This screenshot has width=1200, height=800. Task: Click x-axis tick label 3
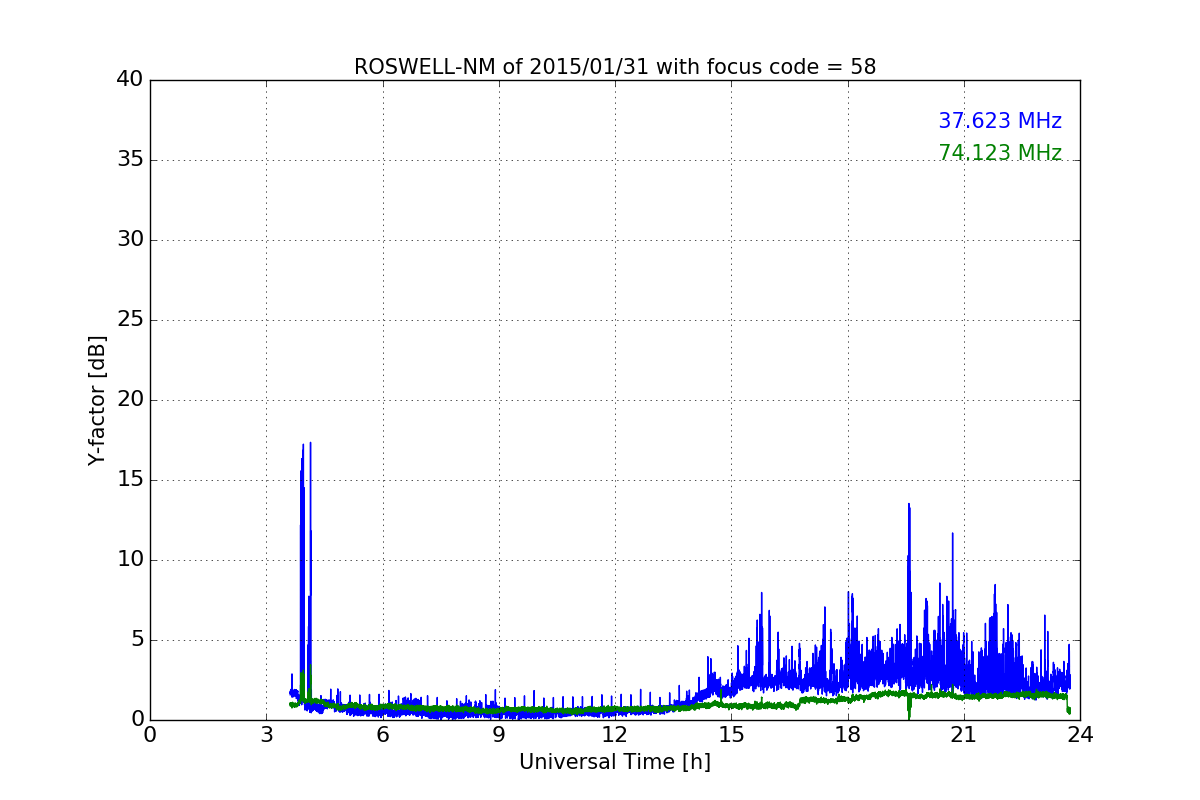click(x=266, y=735)
